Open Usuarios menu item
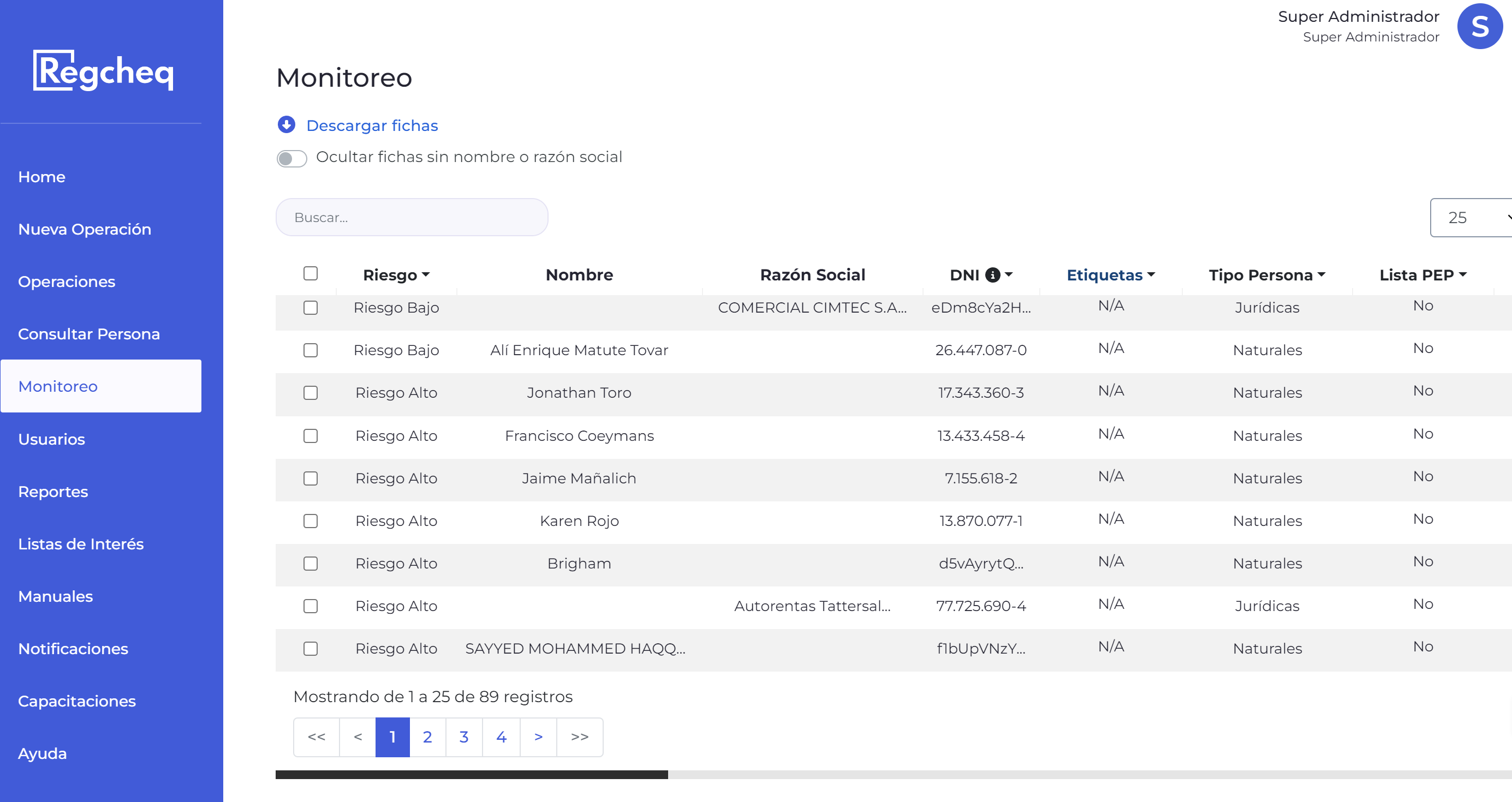This screenshot has width=1512, height=802. (x=52, y=439)
